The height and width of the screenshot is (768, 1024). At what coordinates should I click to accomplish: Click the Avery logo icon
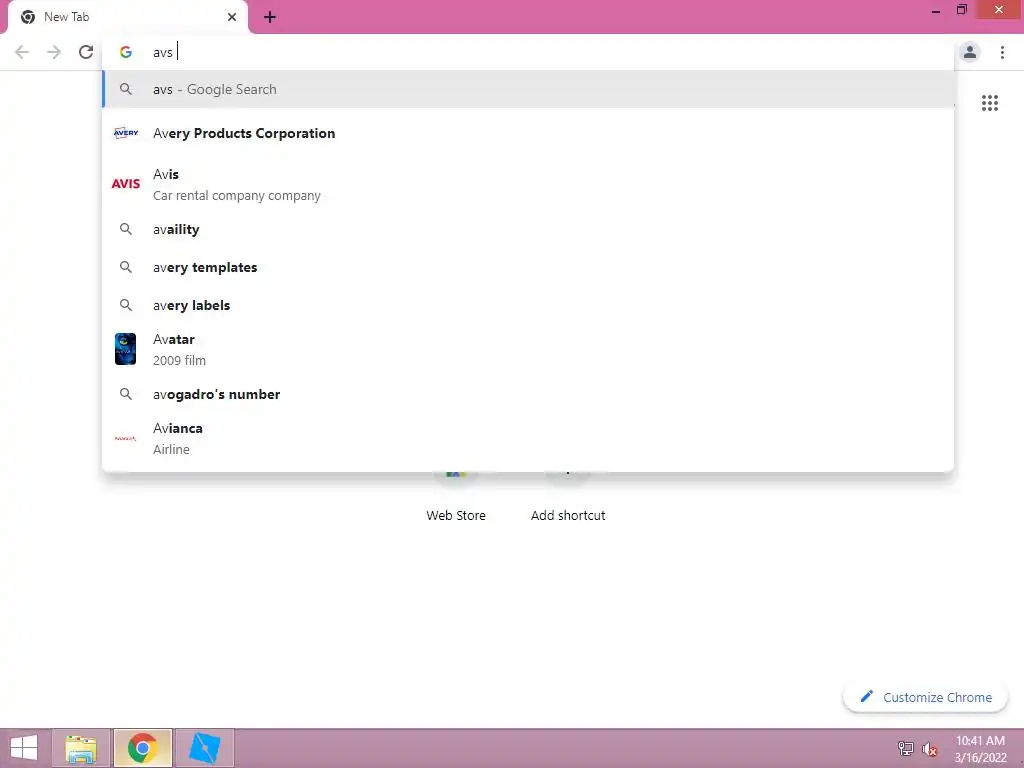125,133
